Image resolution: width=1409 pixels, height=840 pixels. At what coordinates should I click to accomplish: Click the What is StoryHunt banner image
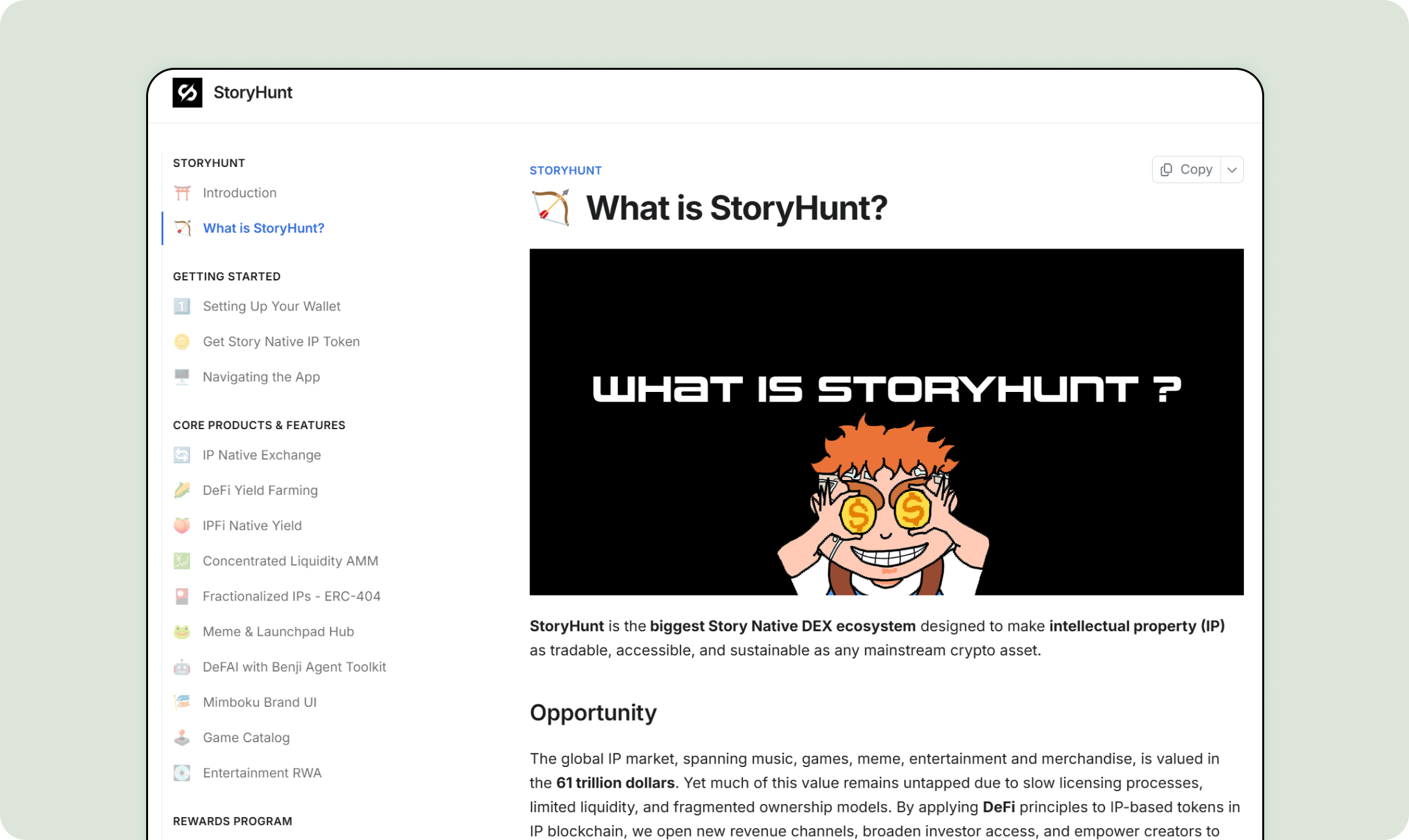pyautogui.click(x=886, y=422)
